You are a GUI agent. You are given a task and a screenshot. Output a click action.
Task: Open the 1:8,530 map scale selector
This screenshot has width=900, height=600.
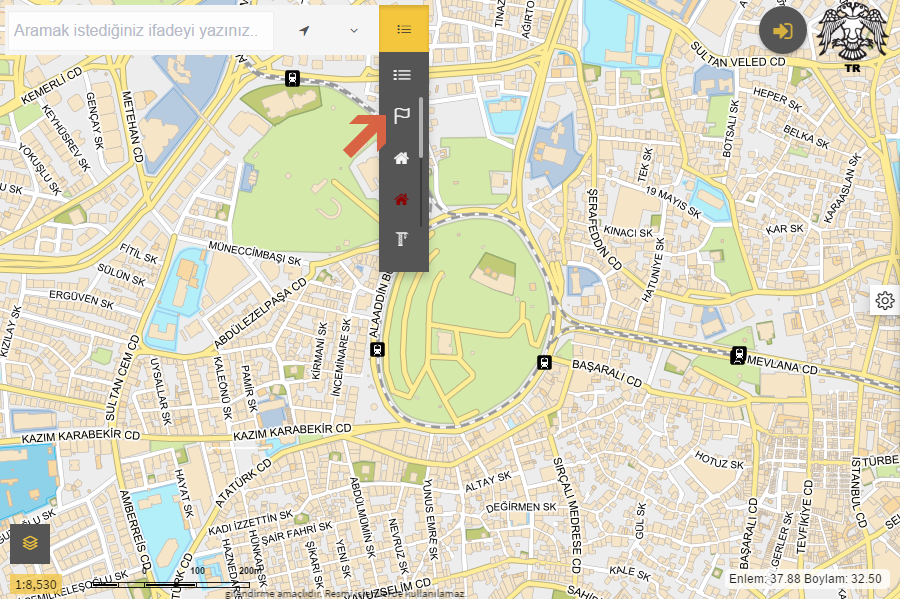[x=35, y=583]
